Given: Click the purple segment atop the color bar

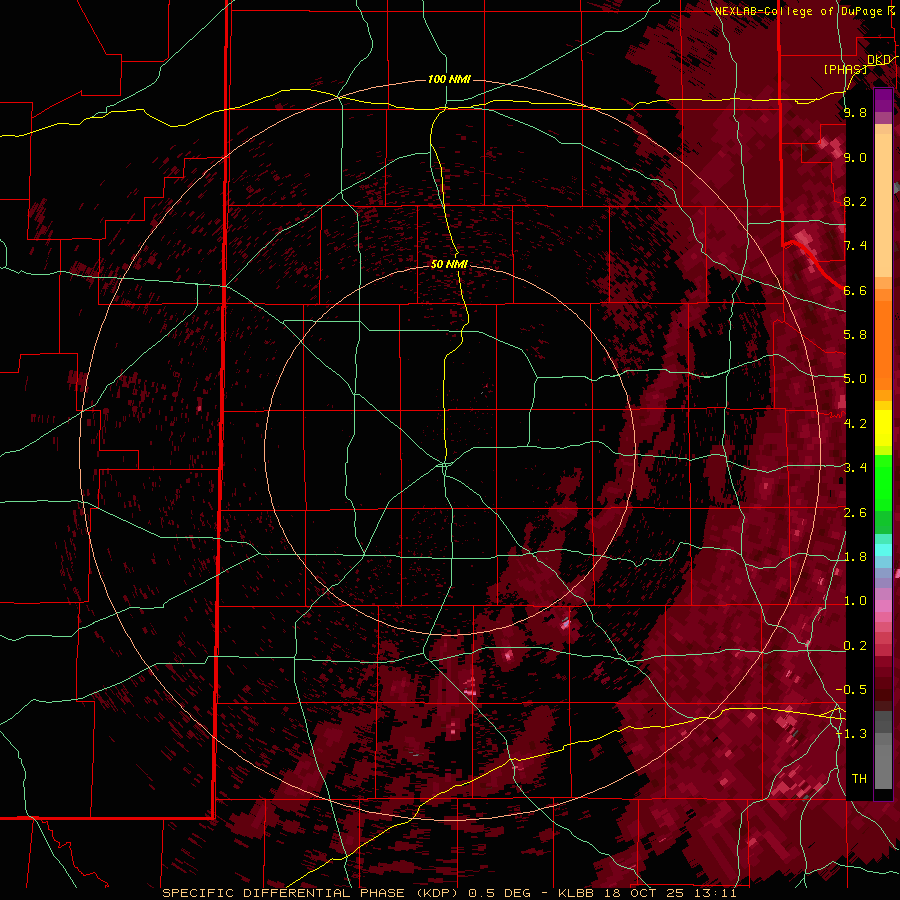Looking at the screenshot, I should 883,100.
